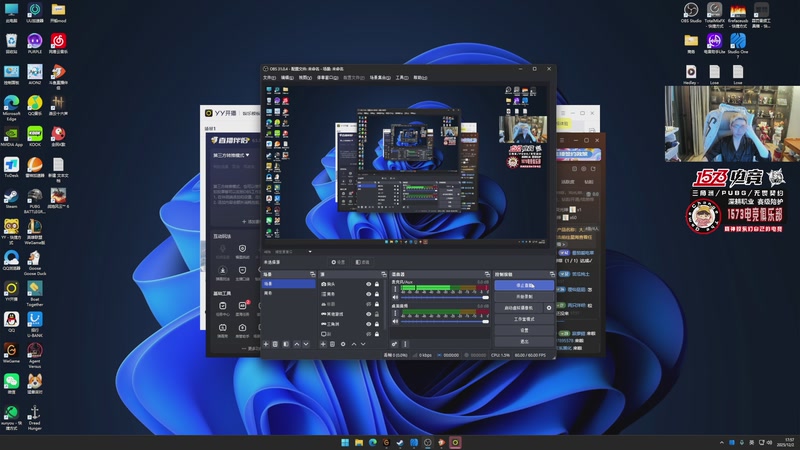Open the 停靠窗口 menu in OBS
The height and width of the screenshot is (450, 800).
(x=328, y=78)
